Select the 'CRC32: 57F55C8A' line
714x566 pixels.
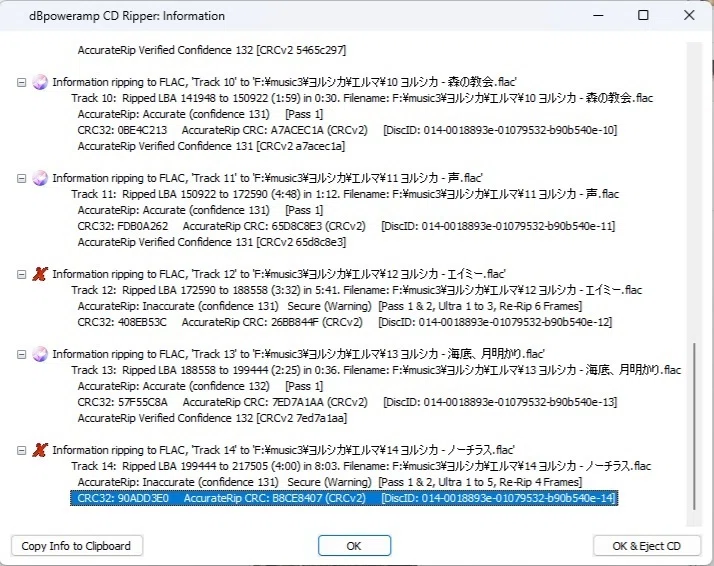click(x=347, y=402)
